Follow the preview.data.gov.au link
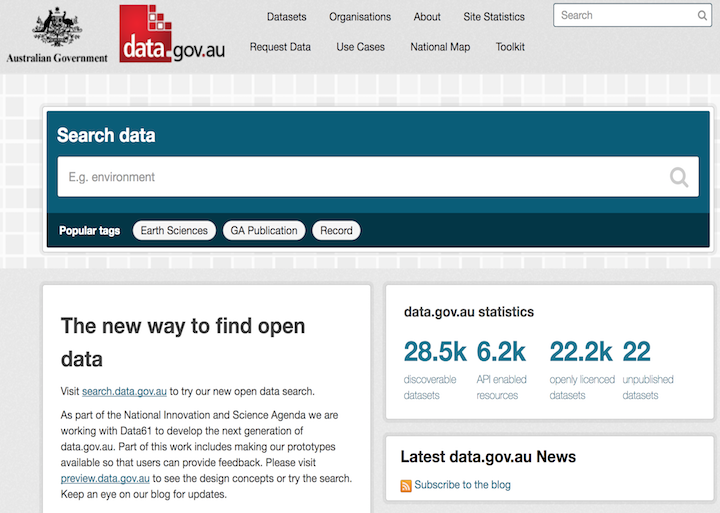Image resolution: width=720 pixels, height=513 pixels. pos(105,479)
